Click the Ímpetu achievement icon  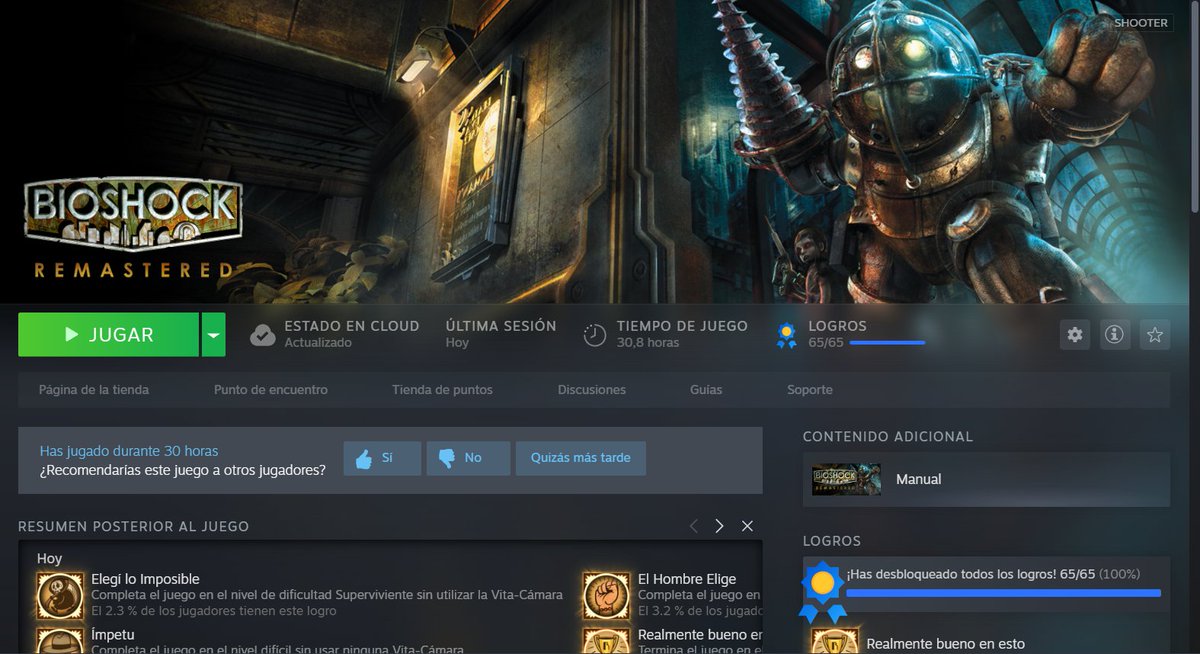tap(61, 640)
